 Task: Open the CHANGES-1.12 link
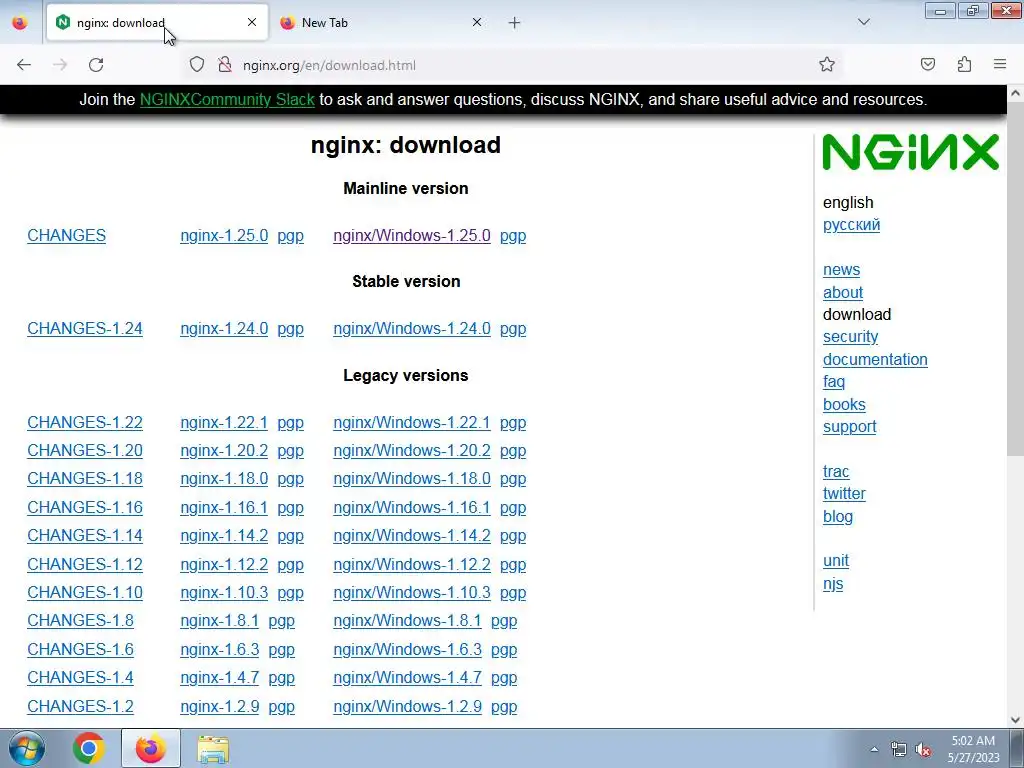(85, 564)
